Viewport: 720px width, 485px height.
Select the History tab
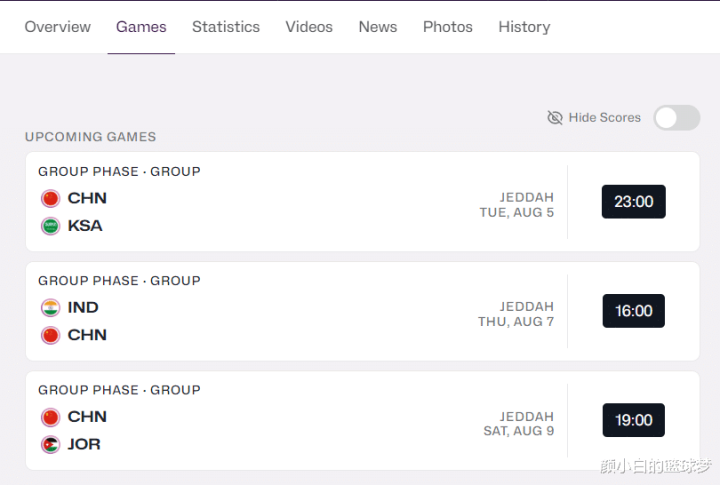(524, 27)
